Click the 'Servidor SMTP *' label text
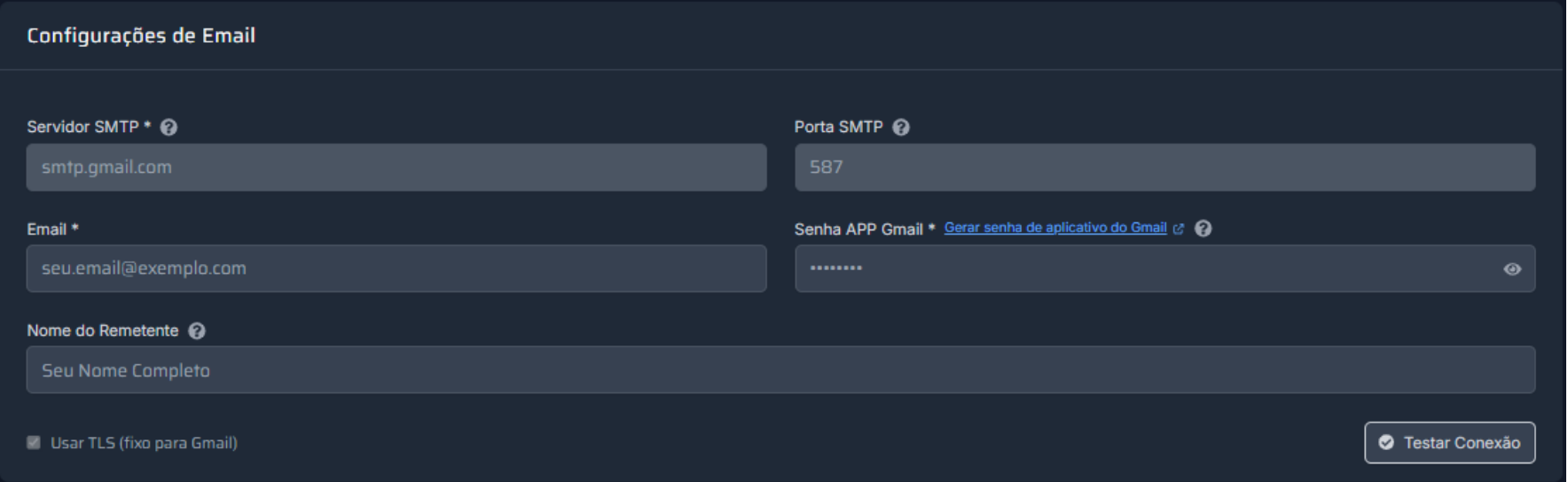 click(89, 127)
